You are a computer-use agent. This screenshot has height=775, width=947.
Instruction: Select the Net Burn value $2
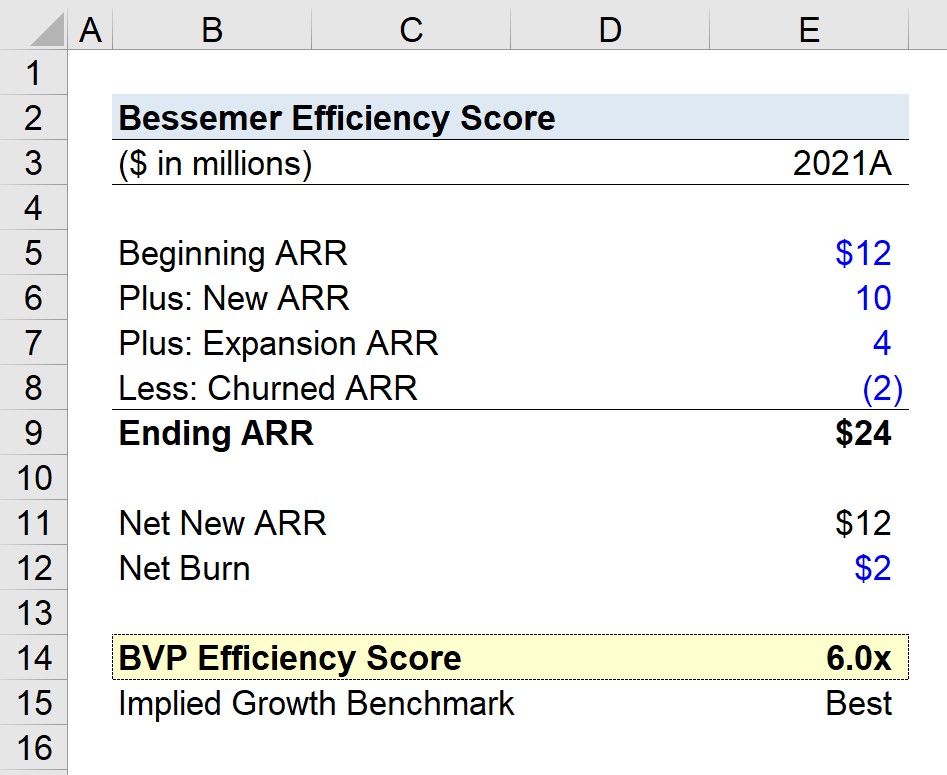tap(873, 568)
